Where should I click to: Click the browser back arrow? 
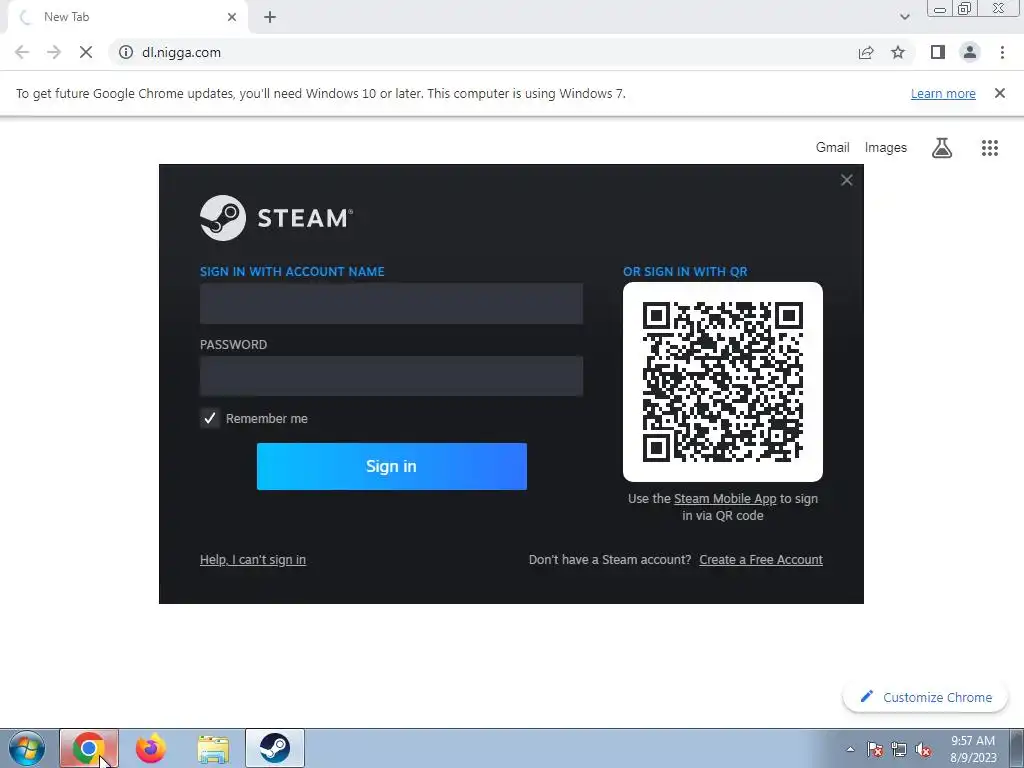(x=22, y=52)
